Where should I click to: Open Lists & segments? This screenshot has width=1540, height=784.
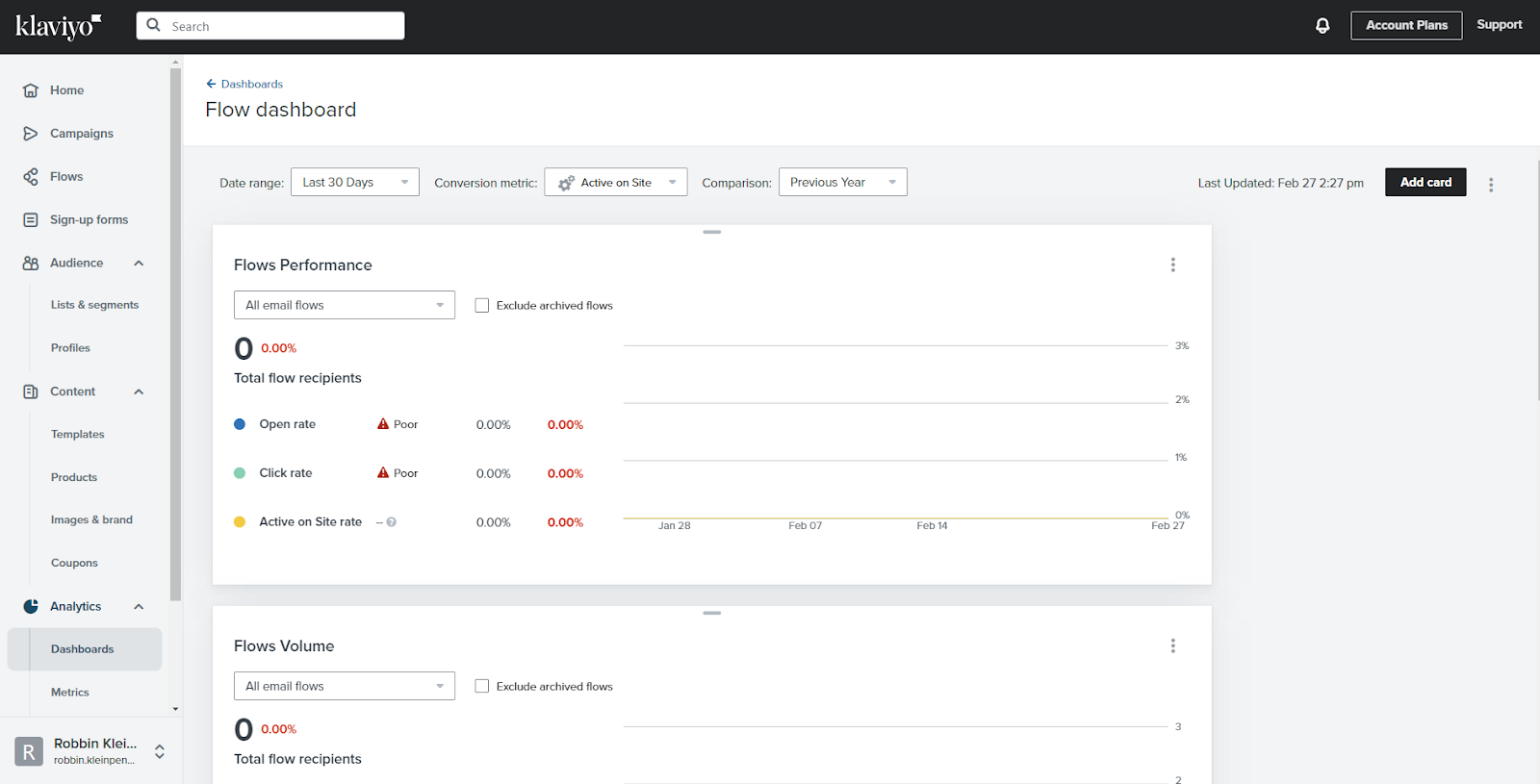coord(94,305)
